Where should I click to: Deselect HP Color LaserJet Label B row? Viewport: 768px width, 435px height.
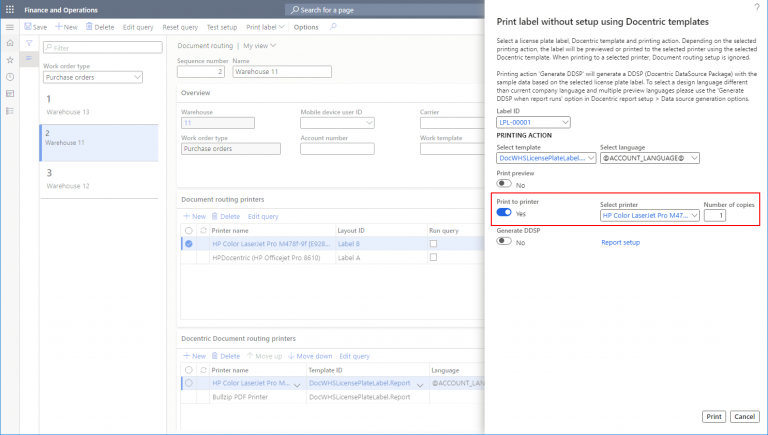pos(189,243)
